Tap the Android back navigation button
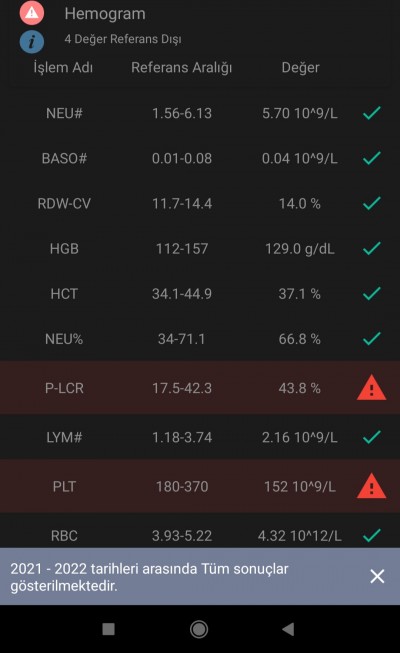Screen dimensions: 400x653 [288, 629]
